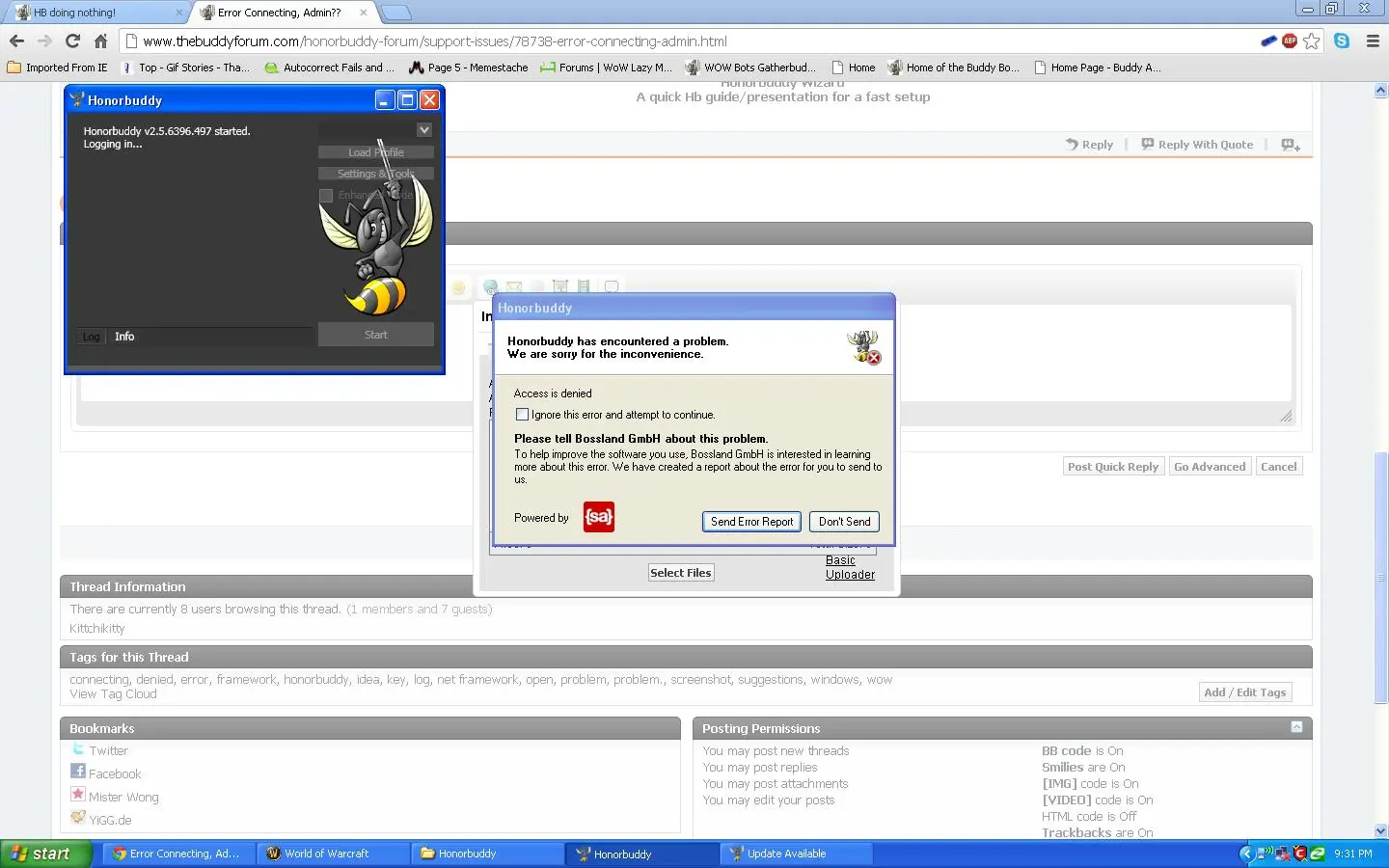Viewport: 1389px width, 868px height.
Task: Open the Comodo shield tray icon
Action: [x=1300, y=854]
